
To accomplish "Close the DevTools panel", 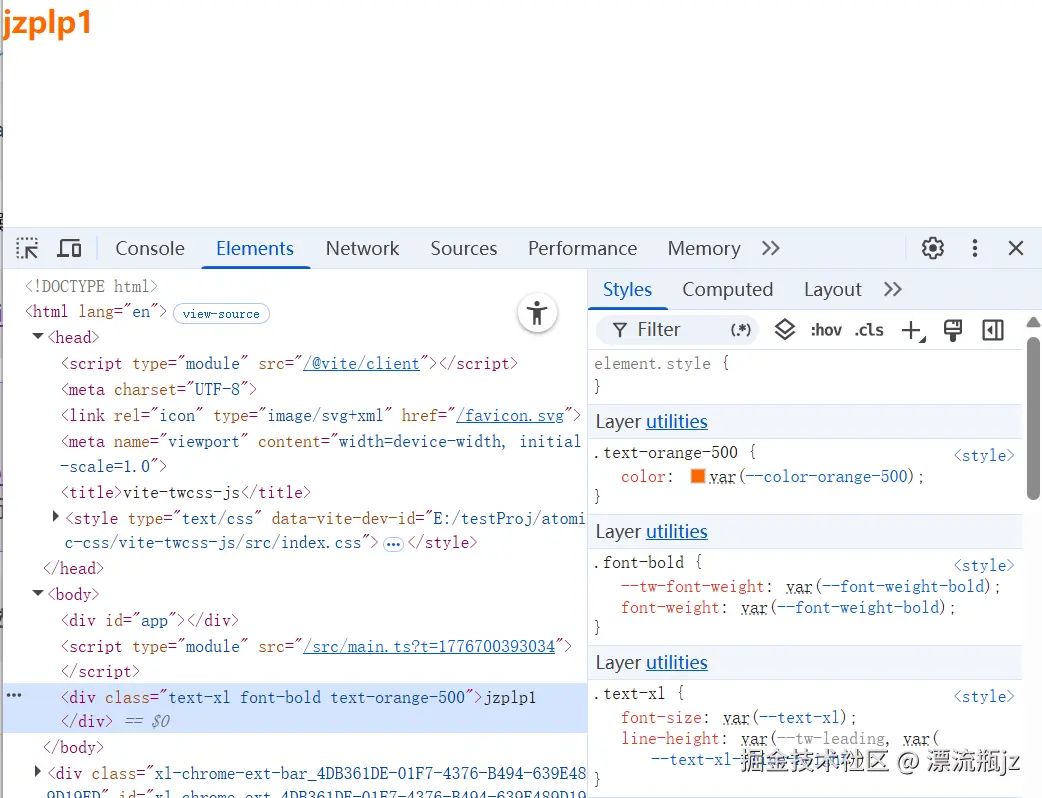I will pos(1015,249).
